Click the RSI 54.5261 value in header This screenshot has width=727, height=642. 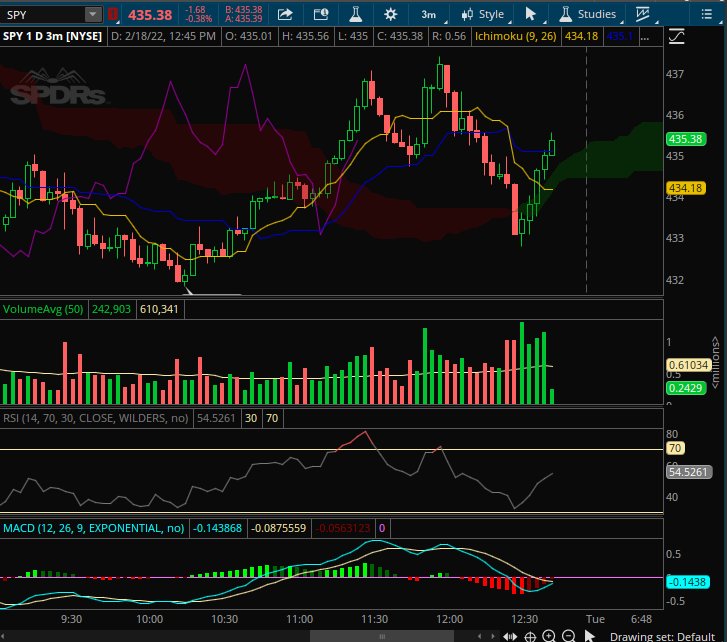pos(216,418)
